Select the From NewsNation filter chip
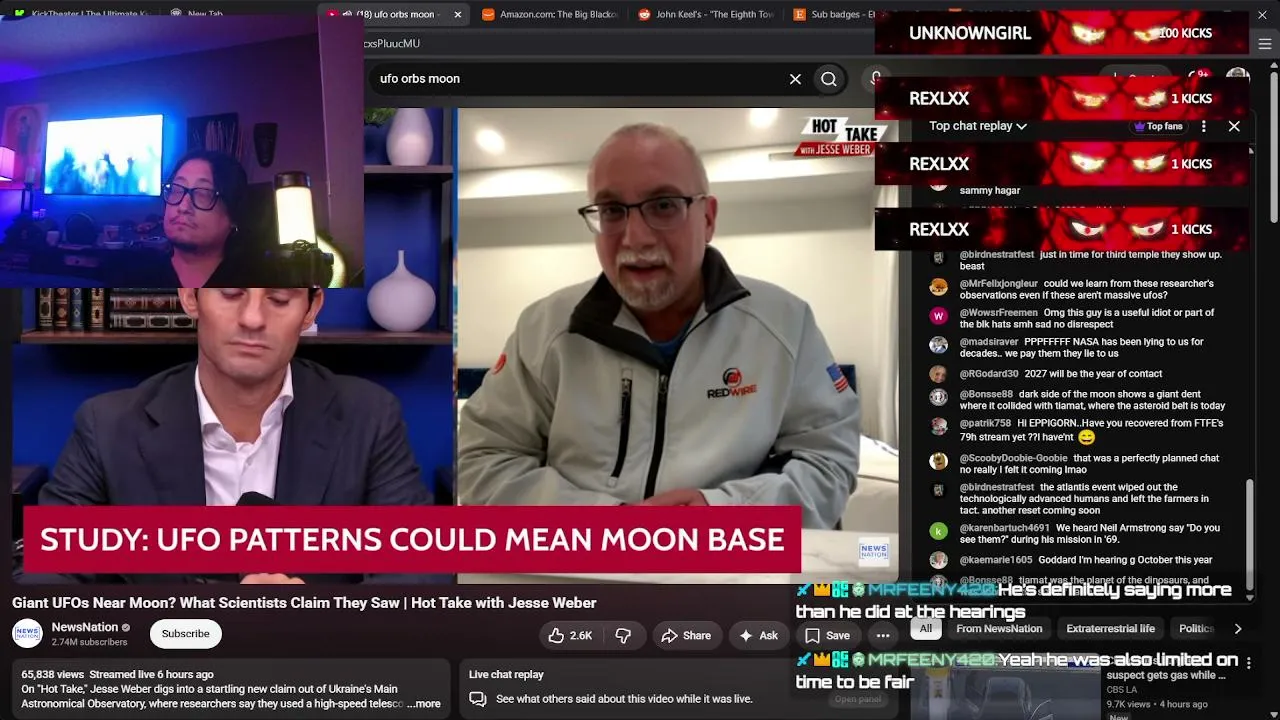1280x720 pixels. (999, 629)
